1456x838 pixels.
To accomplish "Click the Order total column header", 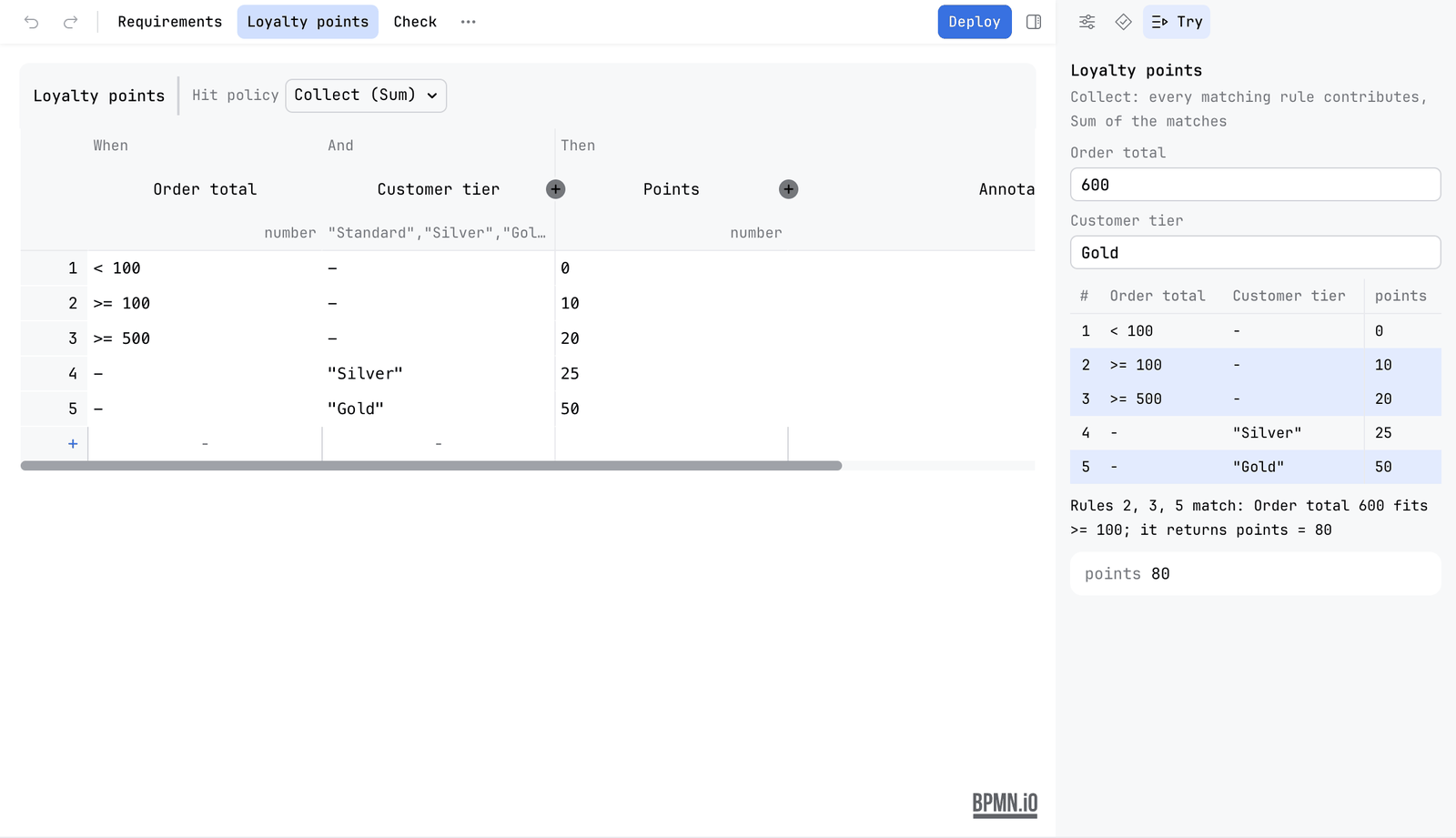I will [205, 189].
